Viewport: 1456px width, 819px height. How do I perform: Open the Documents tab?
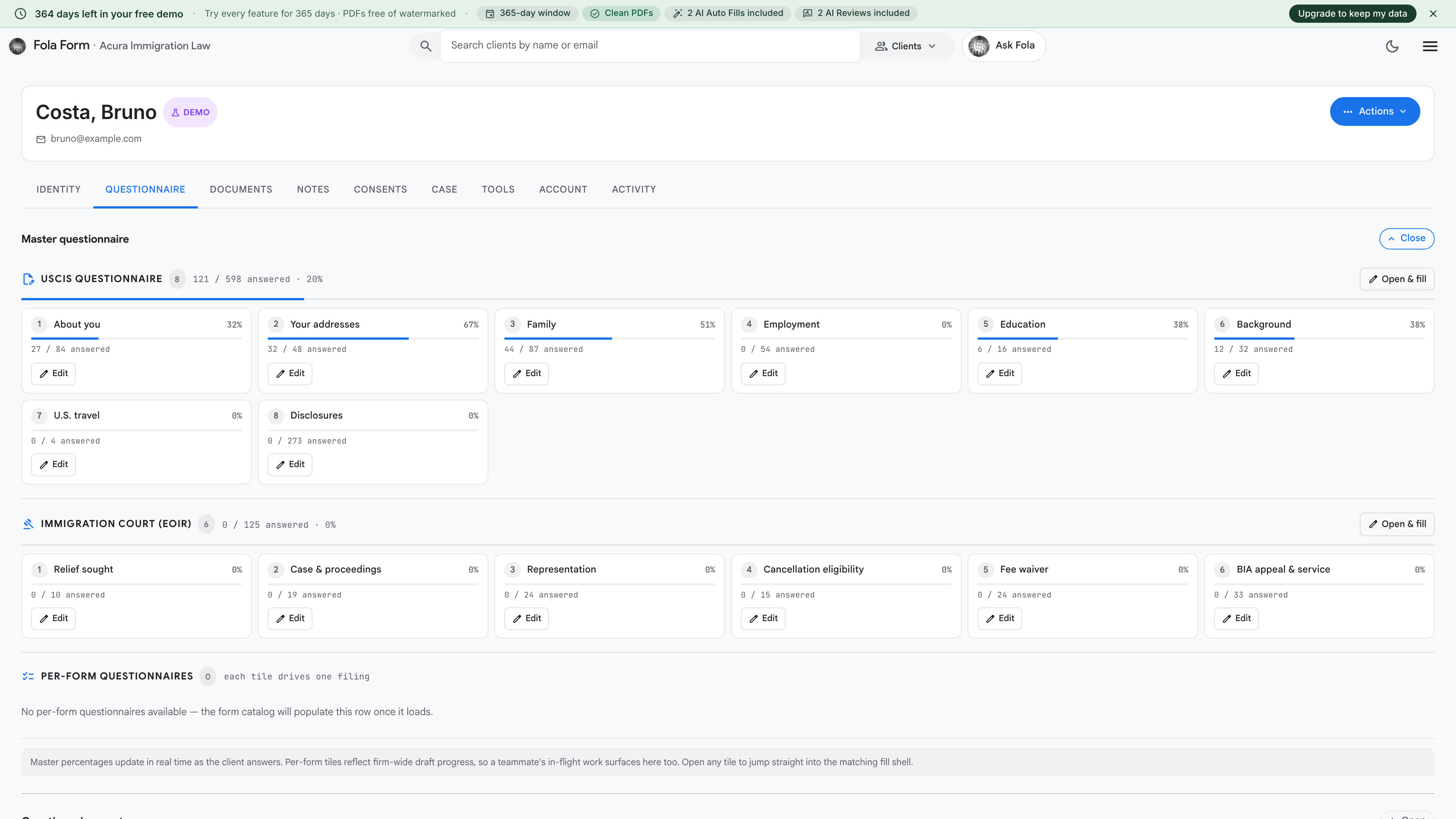(x=241, y=189)
